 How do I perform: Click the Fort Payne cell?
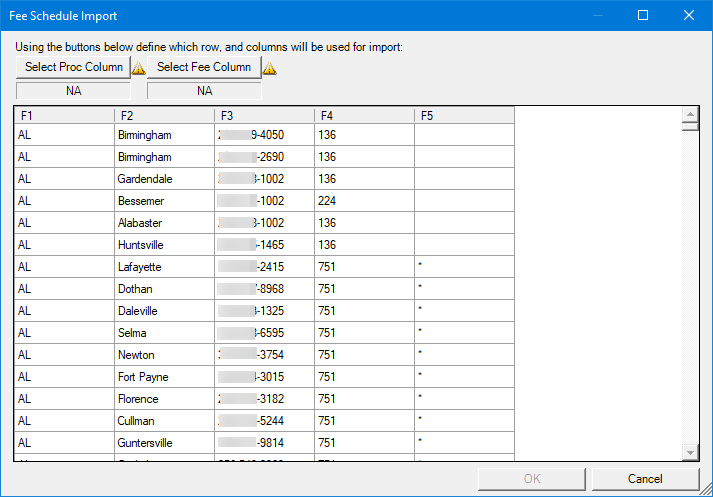(143, 377)
